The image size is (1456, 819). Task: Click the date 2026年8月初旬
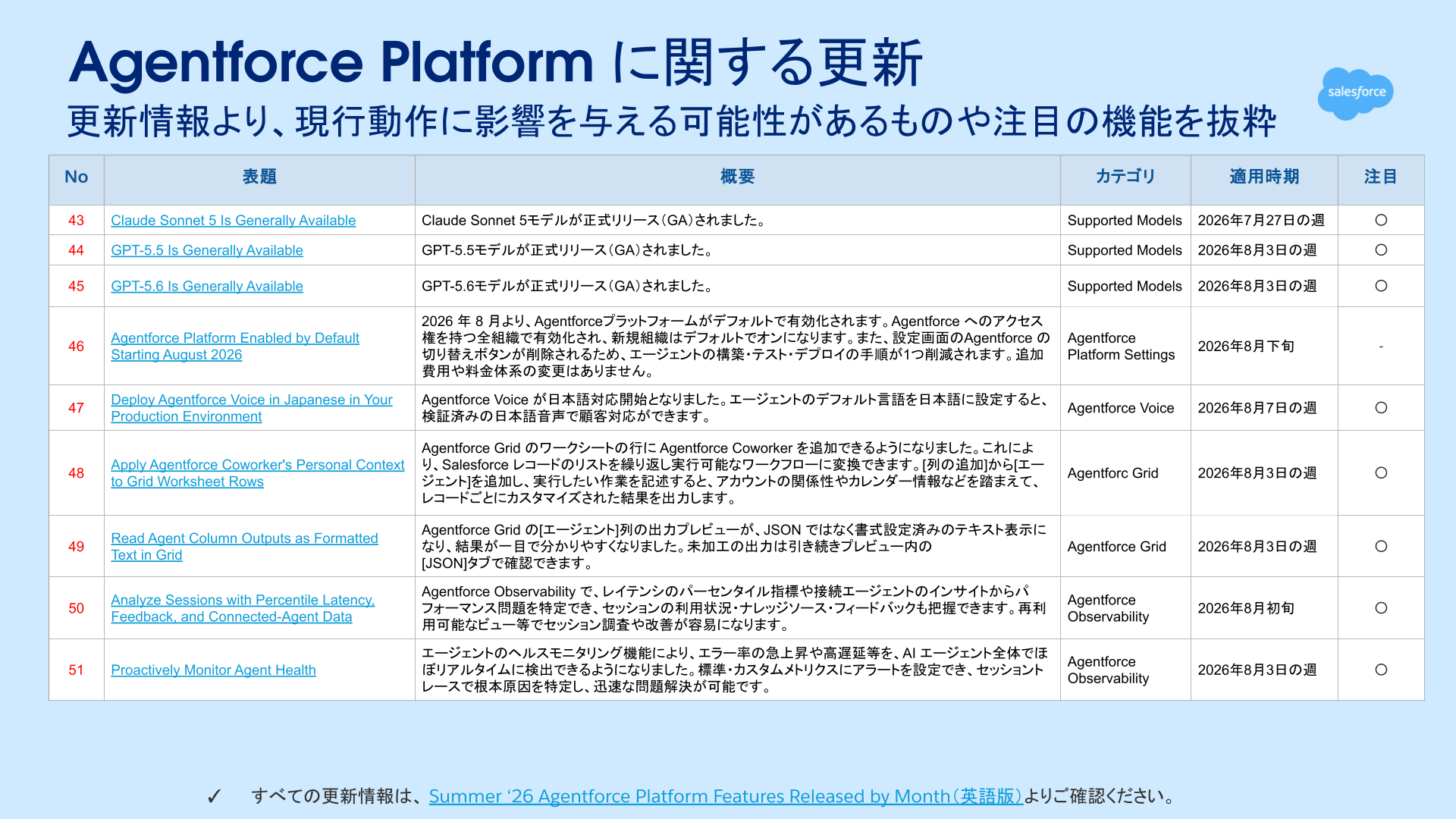coord(1246,608)
